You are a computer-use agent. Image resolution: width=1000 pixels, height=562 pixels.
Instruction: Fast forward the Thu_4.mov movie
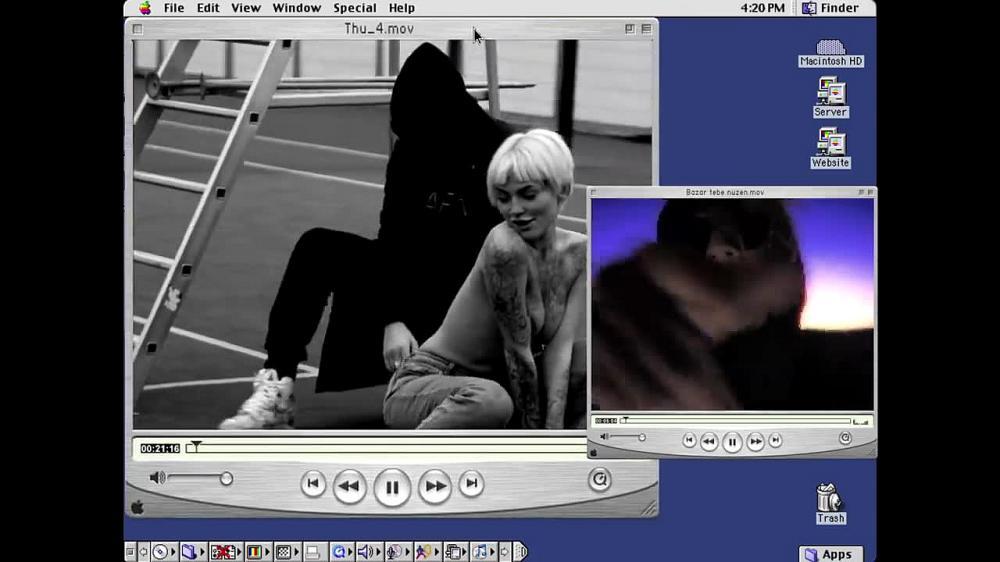(x=435, y=487)
